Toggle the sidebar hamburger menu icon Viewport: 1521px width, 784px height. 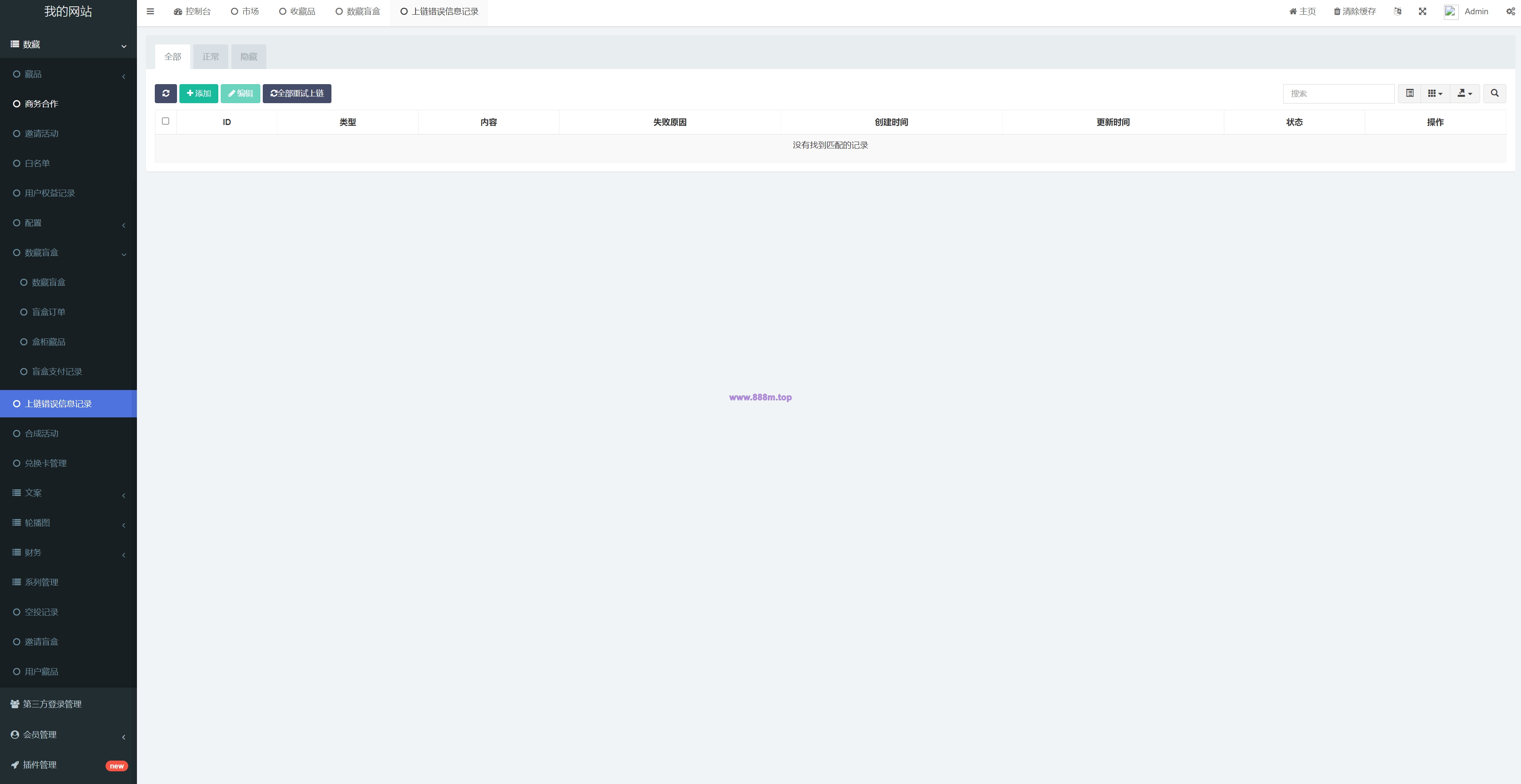pos(150,11)
